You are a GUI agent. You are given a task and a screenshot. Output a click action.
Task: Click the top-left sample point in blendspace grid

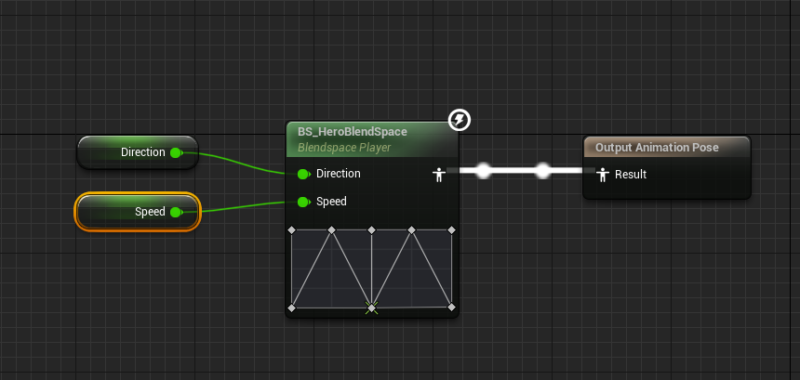291,231
